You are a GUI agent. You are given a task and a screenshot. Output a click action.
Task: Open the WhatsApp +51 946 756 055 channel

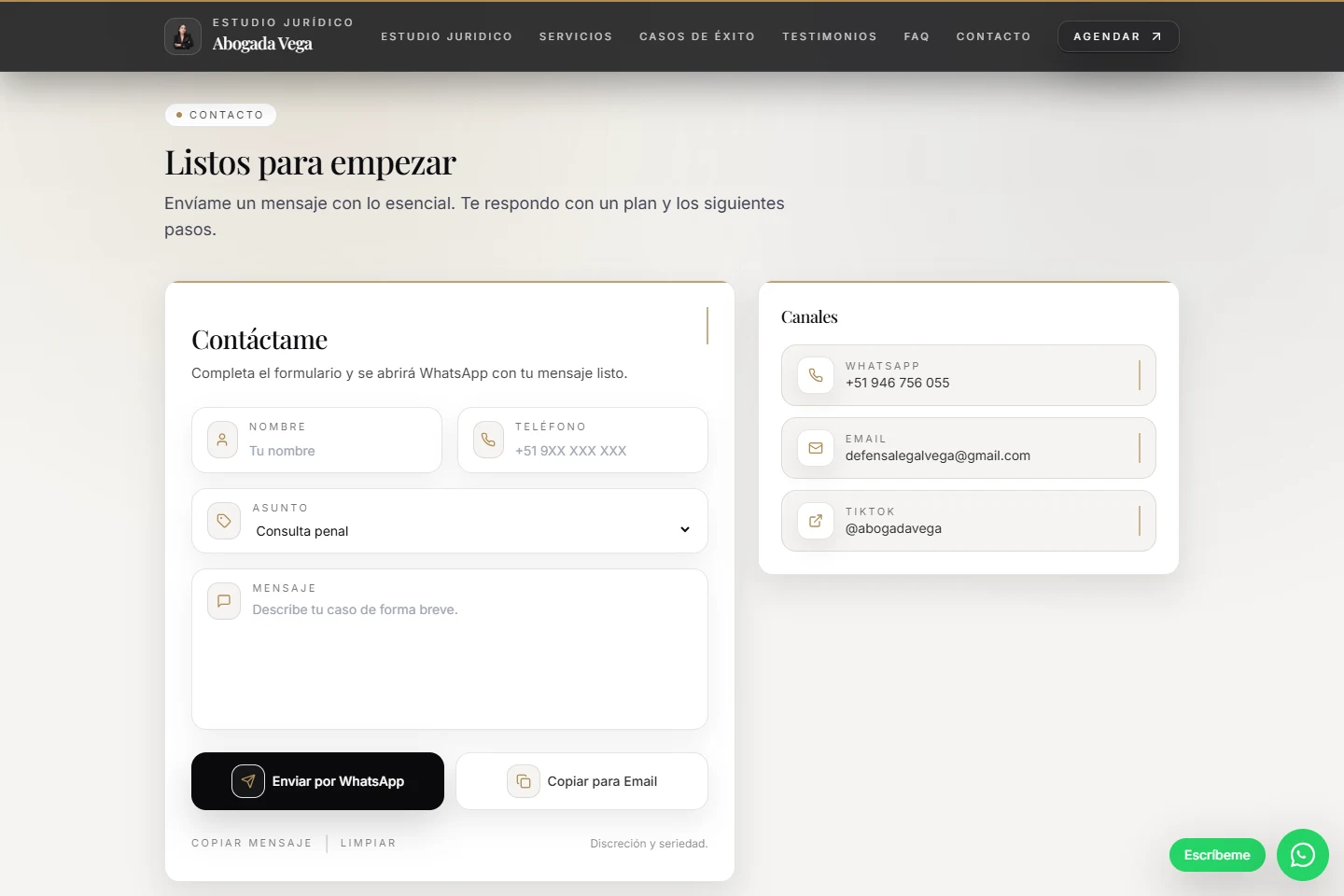coord(969,375)
